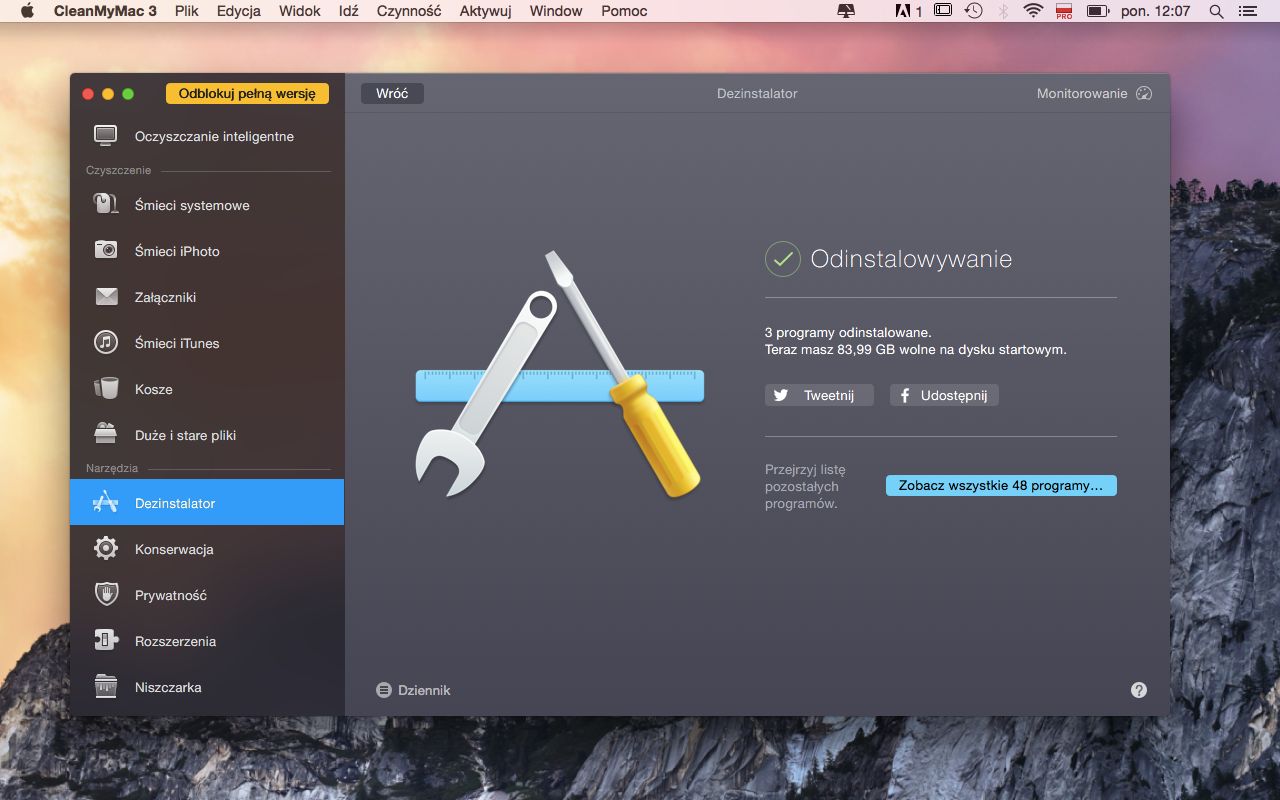Open Wi-Fi status menu
The height and width of the screenshot is (800, 1280).
pos(1033,11)
